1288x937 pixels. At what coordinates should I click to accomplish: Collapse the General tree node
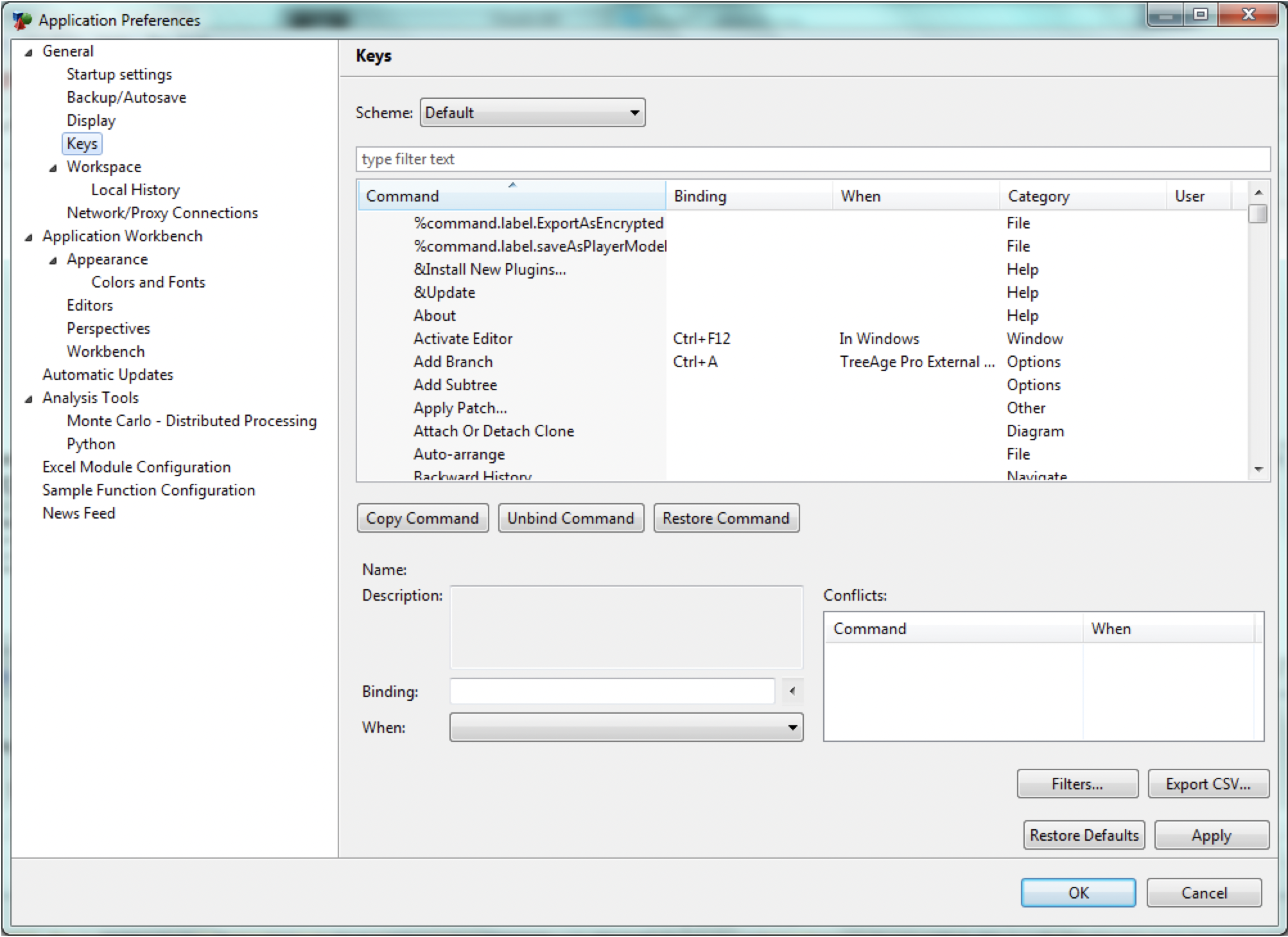coord(28,51)
